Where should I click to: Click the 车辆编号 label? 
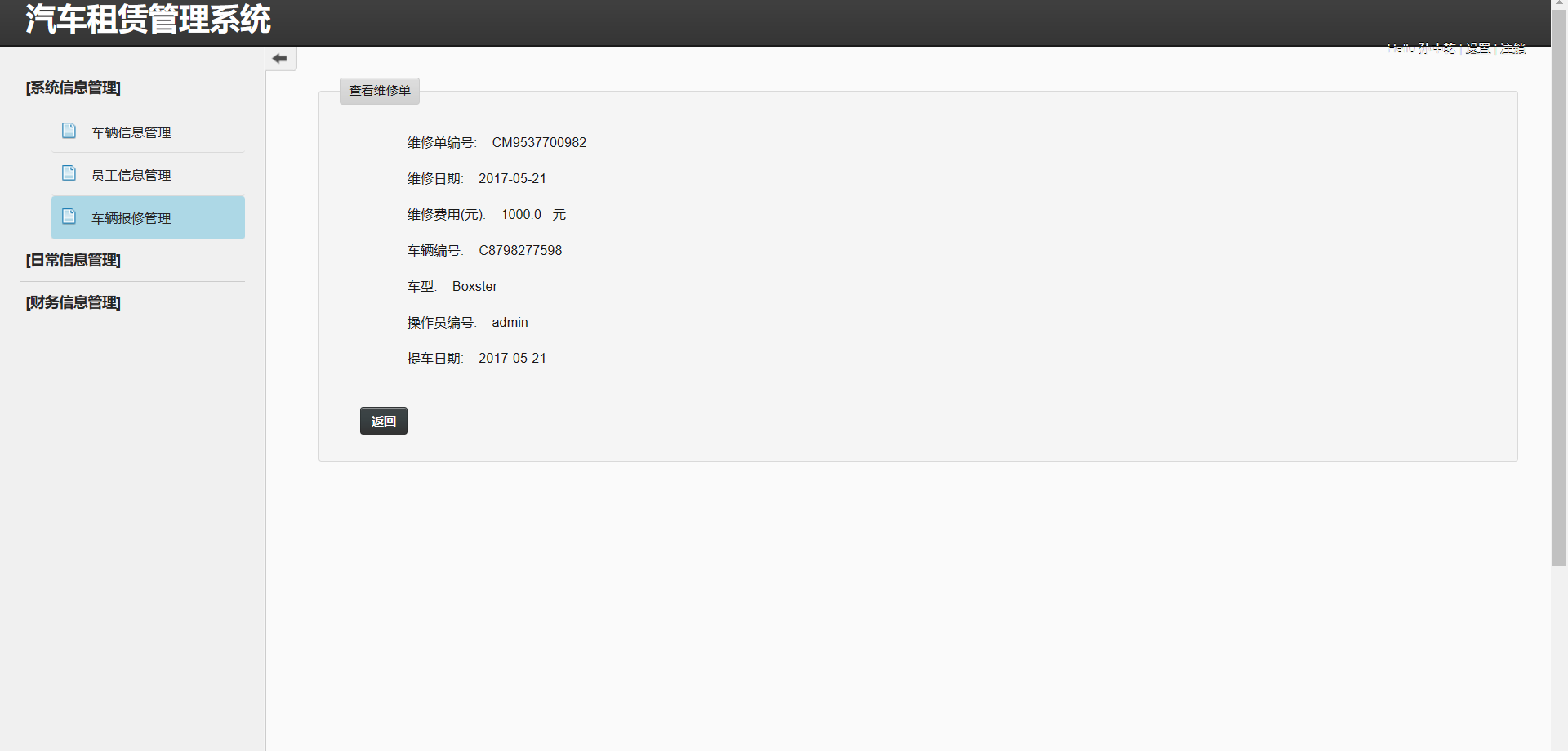tap(435, 250)
